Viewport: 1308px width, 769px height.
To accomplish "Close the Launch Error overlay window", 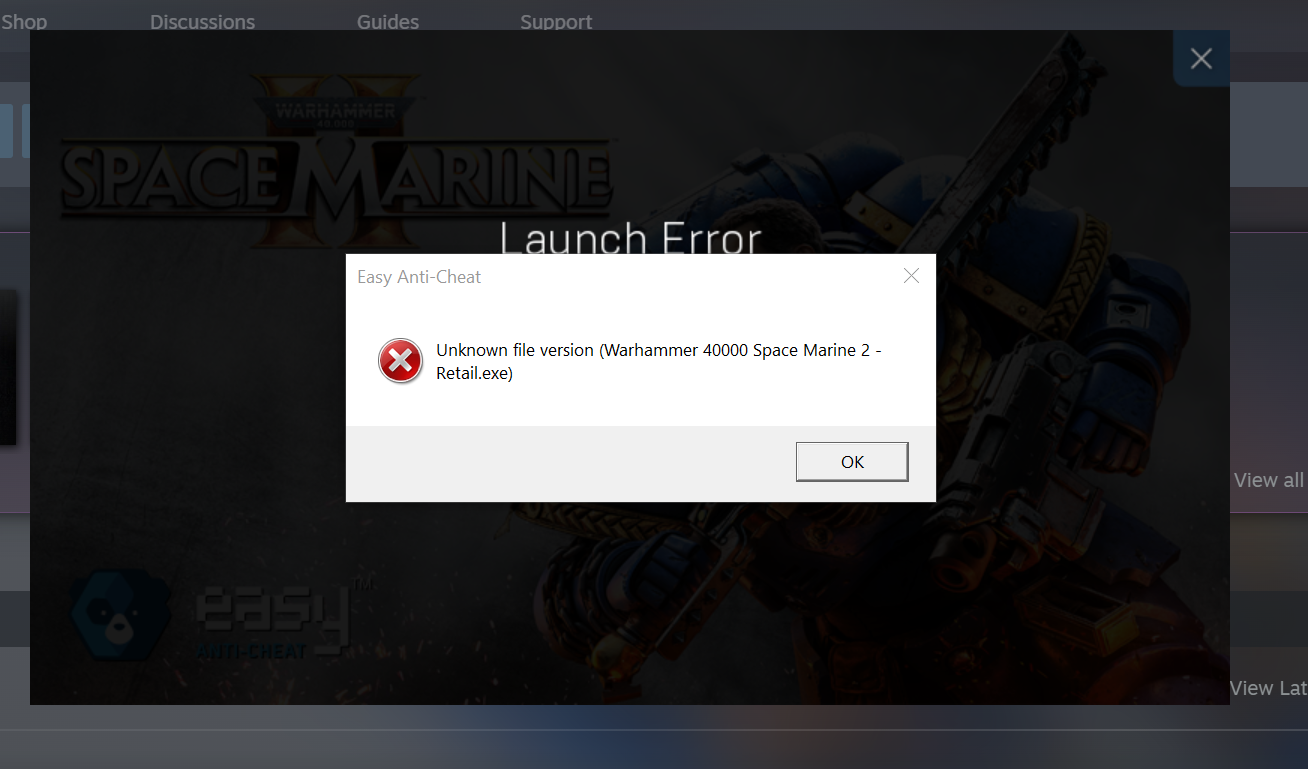I will [1201, 59].
